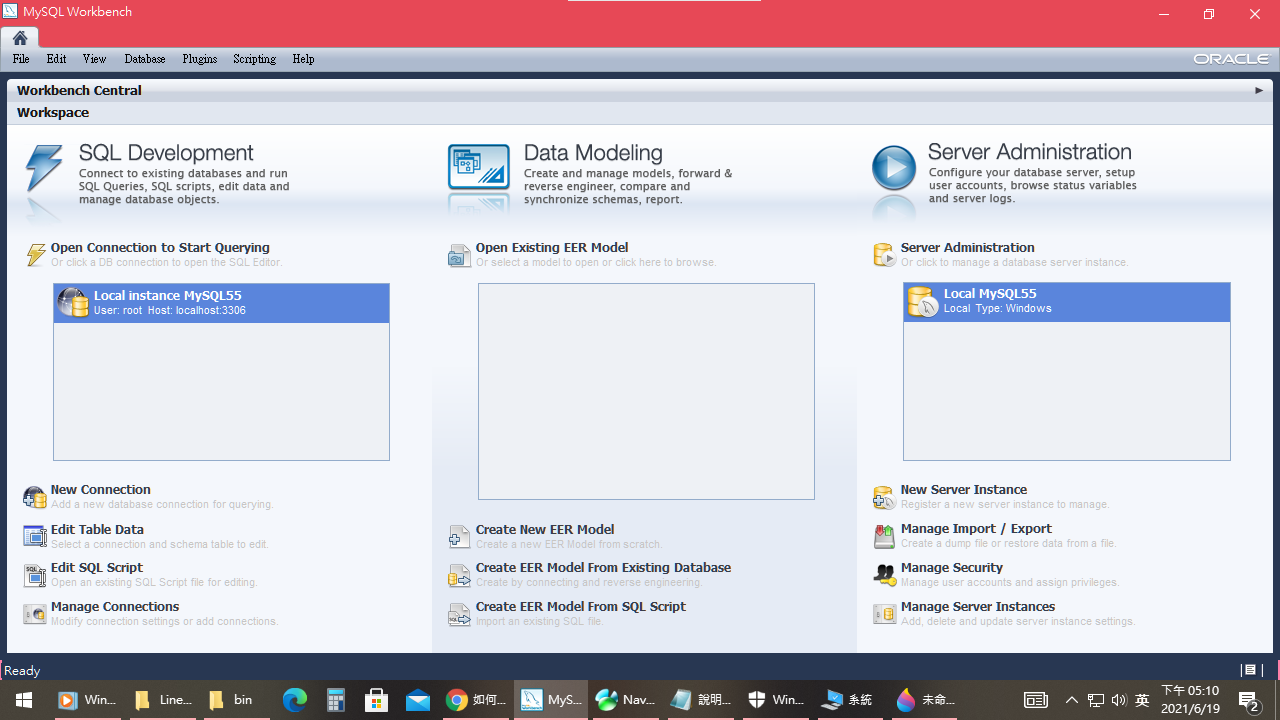
Task: Choose the "Create New EER Model" text link
Action: pos(545,530)
